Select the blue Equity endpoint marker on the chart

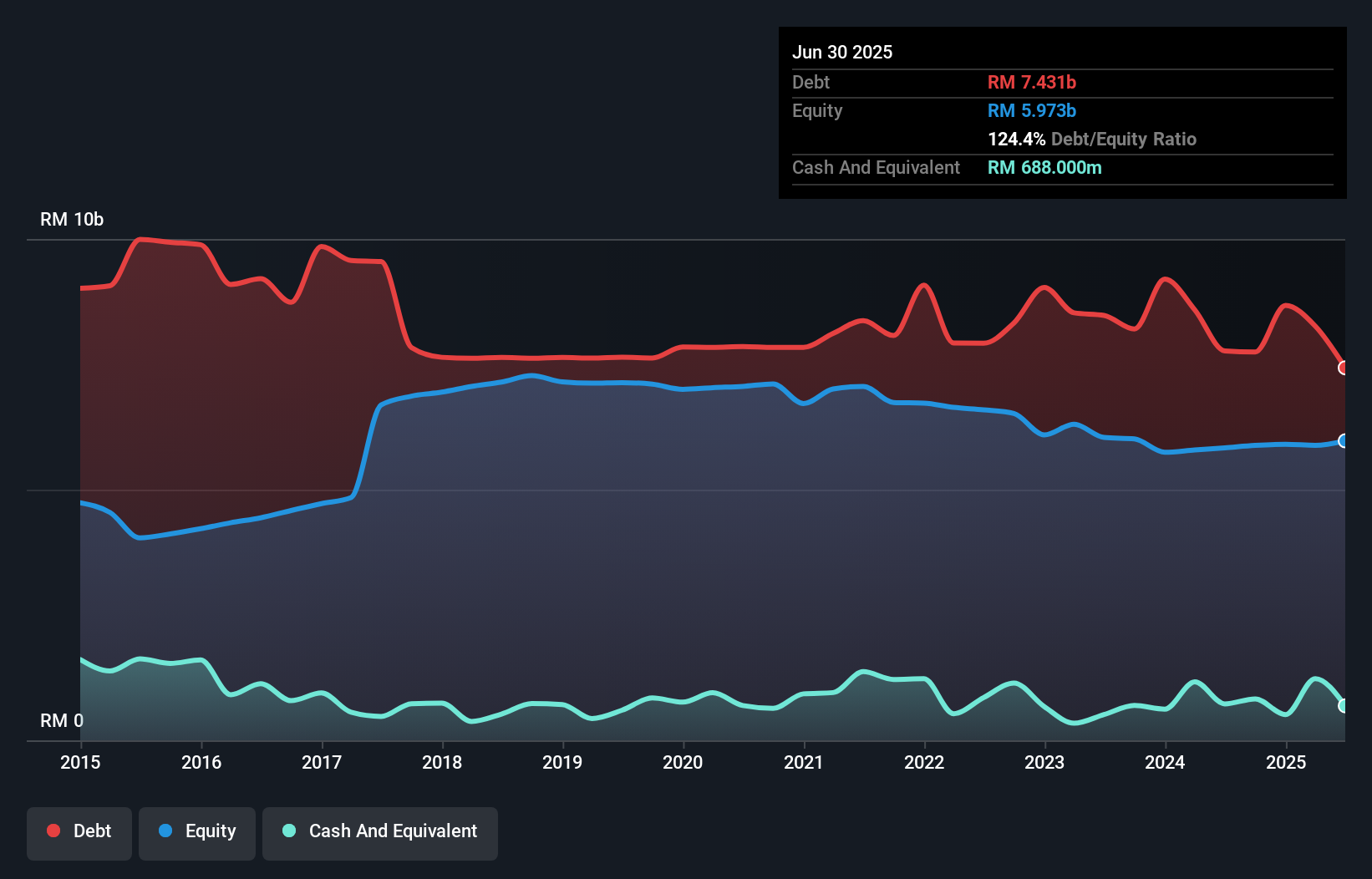[1342, 441]
